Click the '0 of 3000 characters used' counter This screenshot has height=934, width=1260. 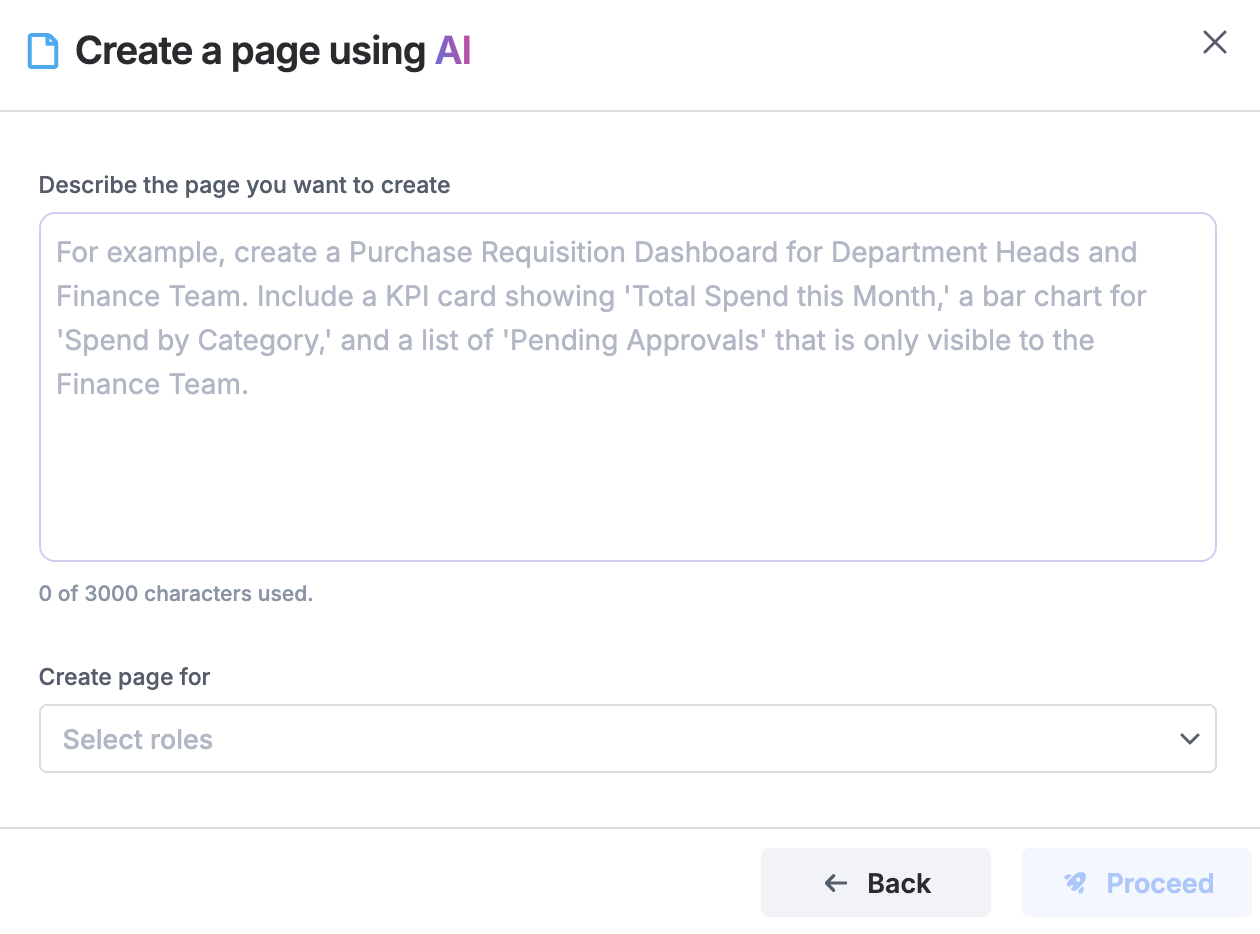(x=176, y=594)
